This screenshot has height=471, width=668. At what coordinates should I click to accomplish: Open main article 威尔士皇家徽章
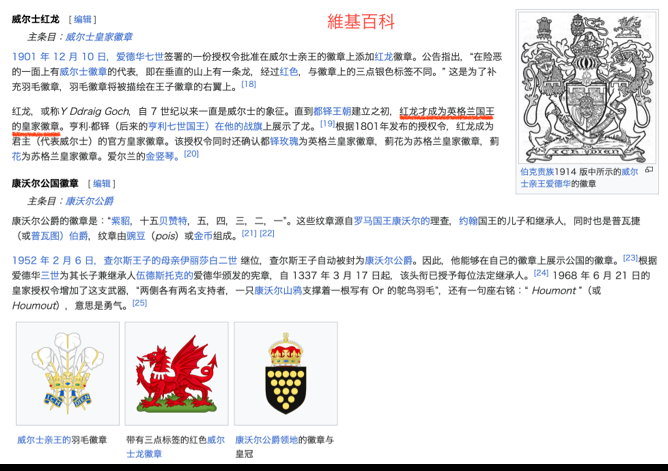tap(99, 37)
